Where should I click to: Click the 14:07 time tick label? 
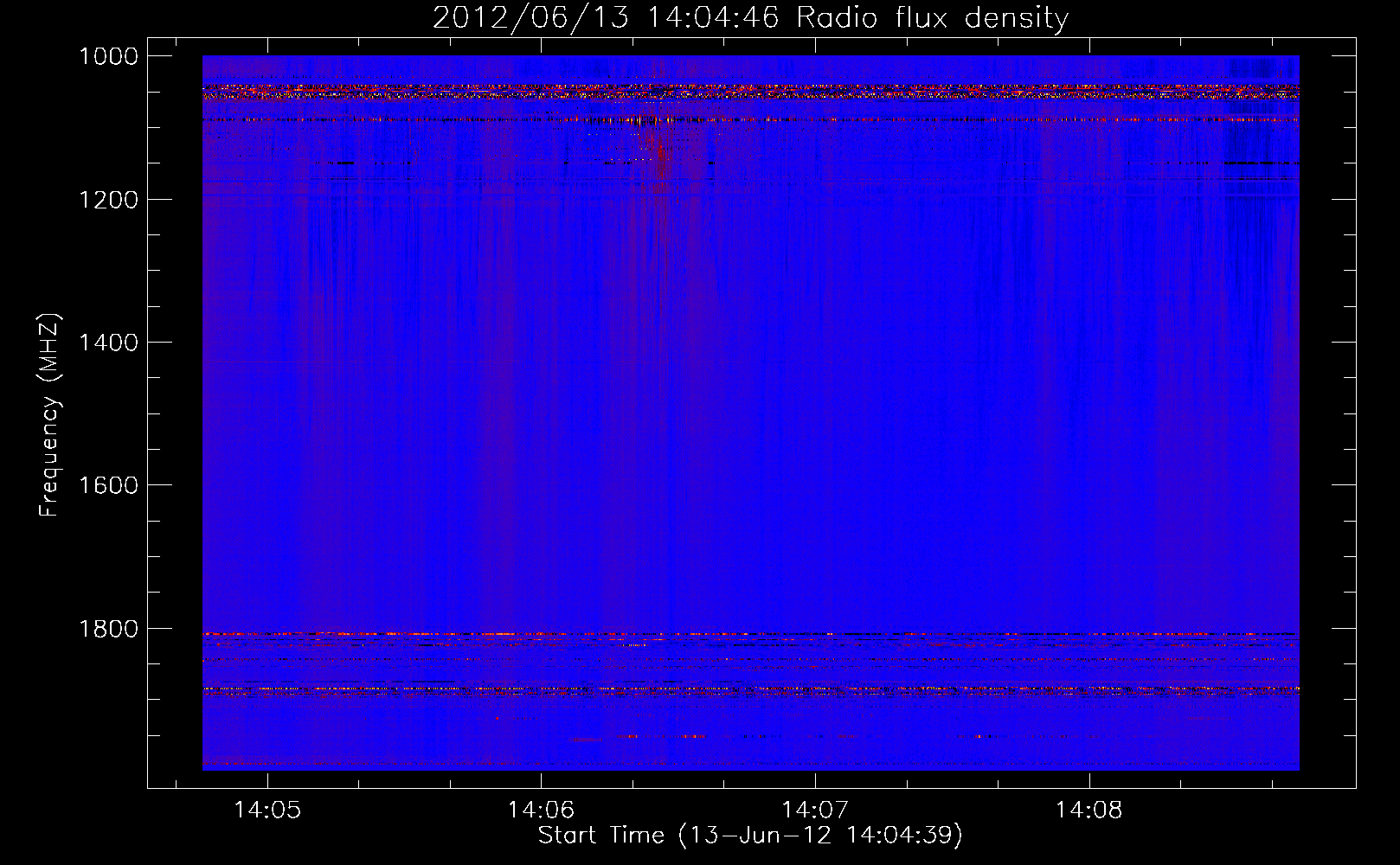point(815,810)
